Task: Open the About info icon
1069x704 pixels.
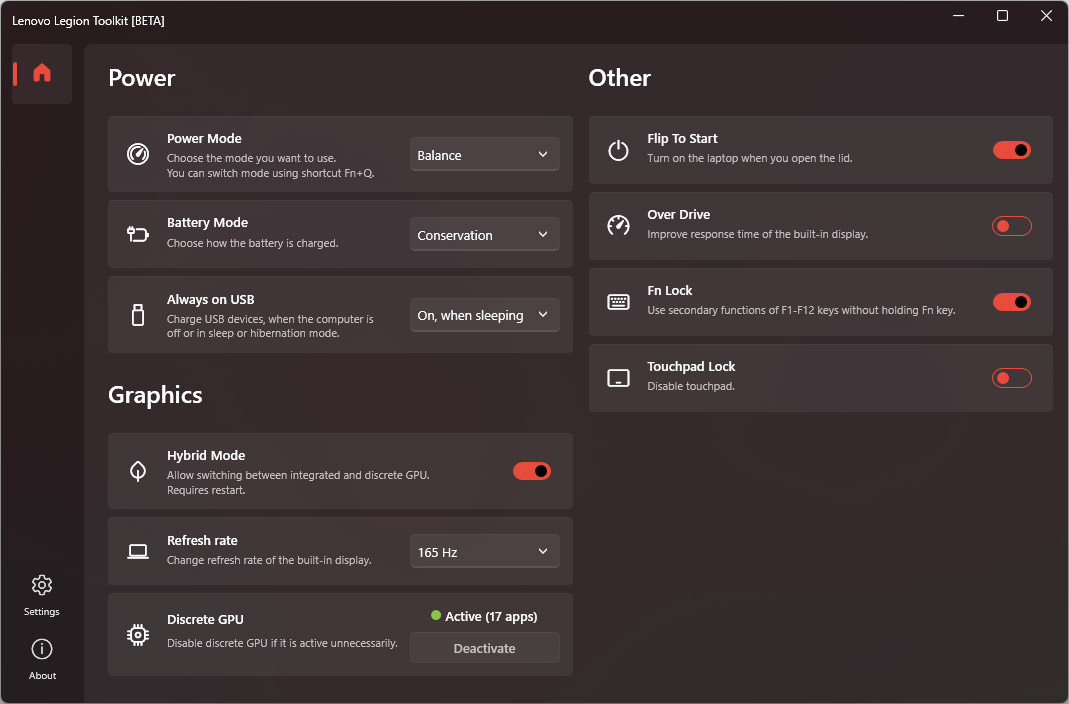Action: (x=42, y=649)
